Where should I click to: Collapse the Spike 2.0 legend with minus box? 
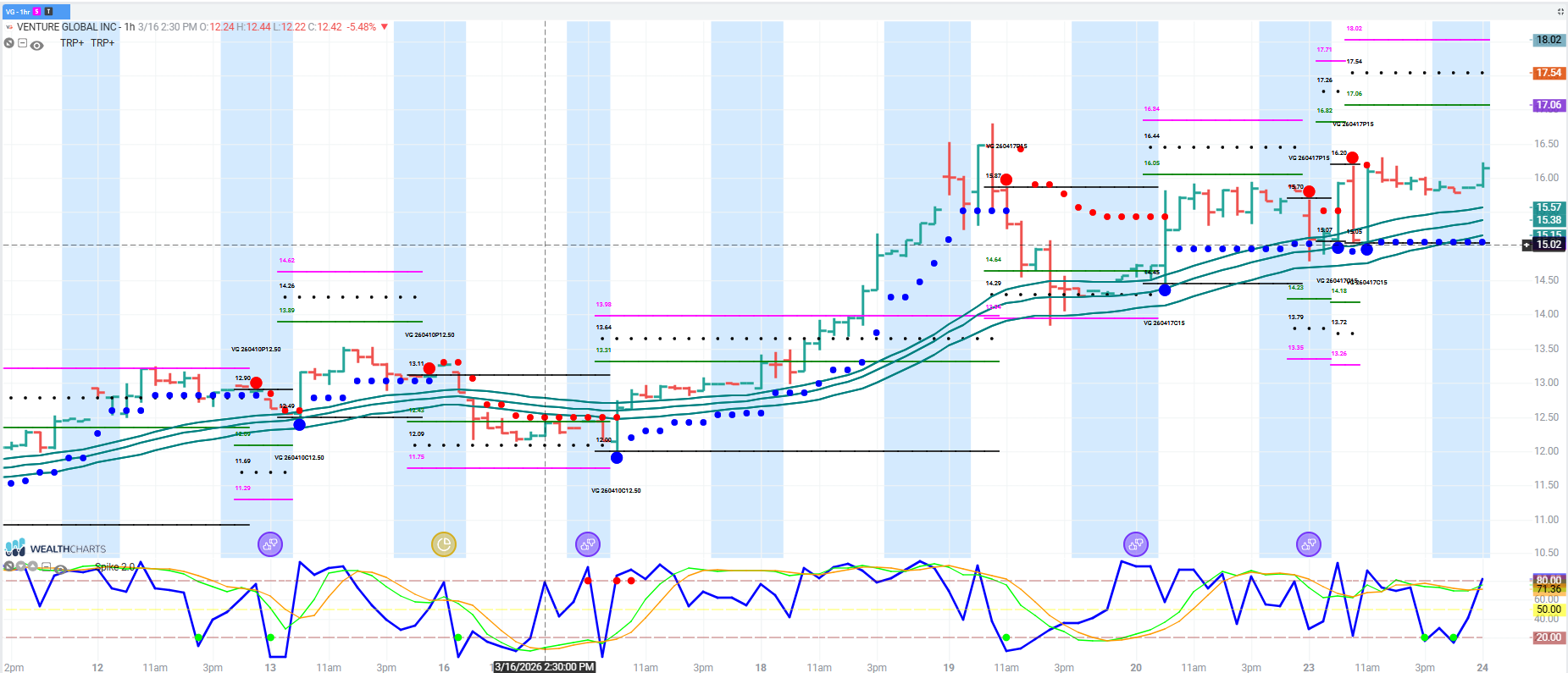pos(47,567)
